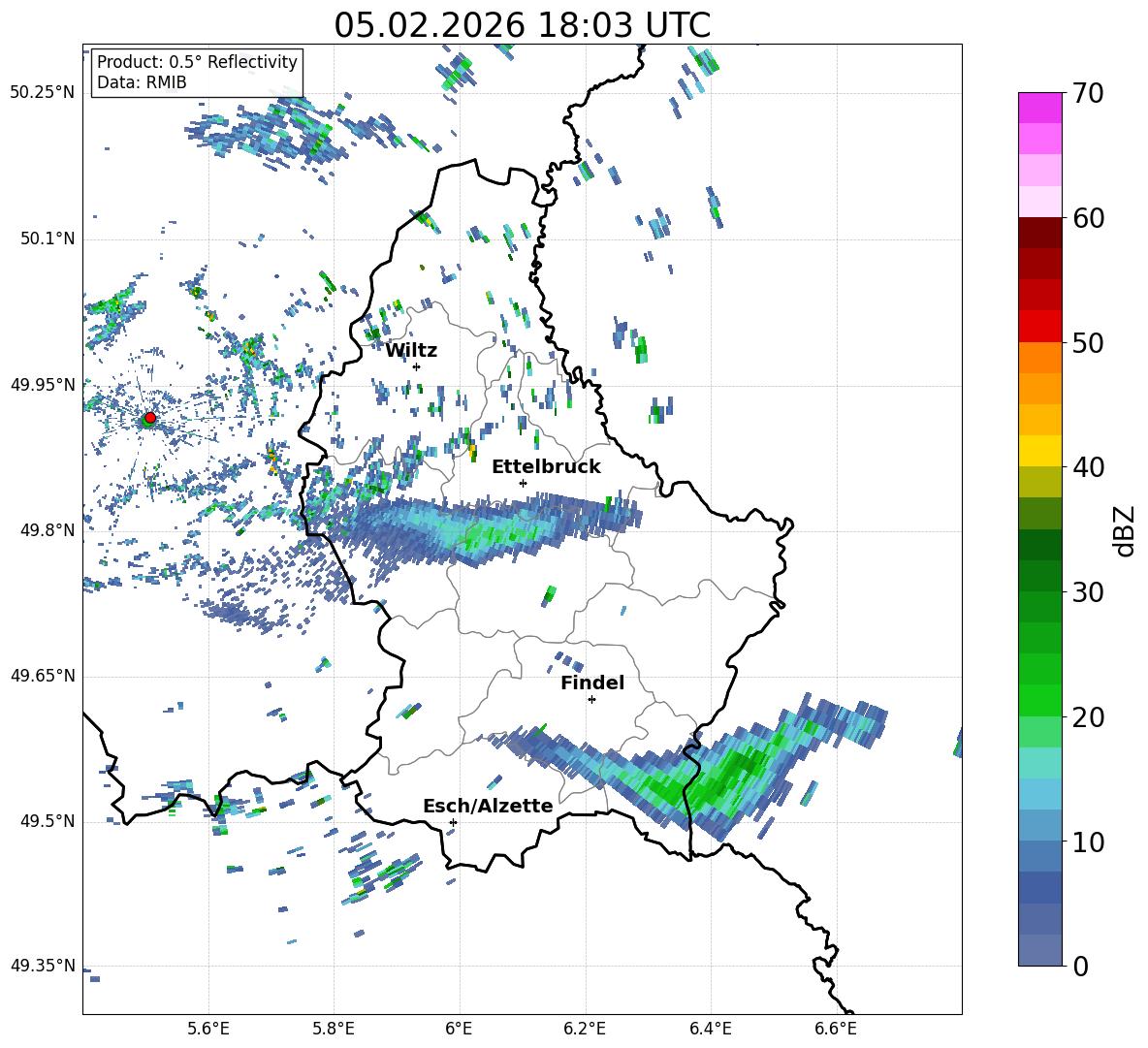Click the 5.8°E longitude label

click(334, 1029)
